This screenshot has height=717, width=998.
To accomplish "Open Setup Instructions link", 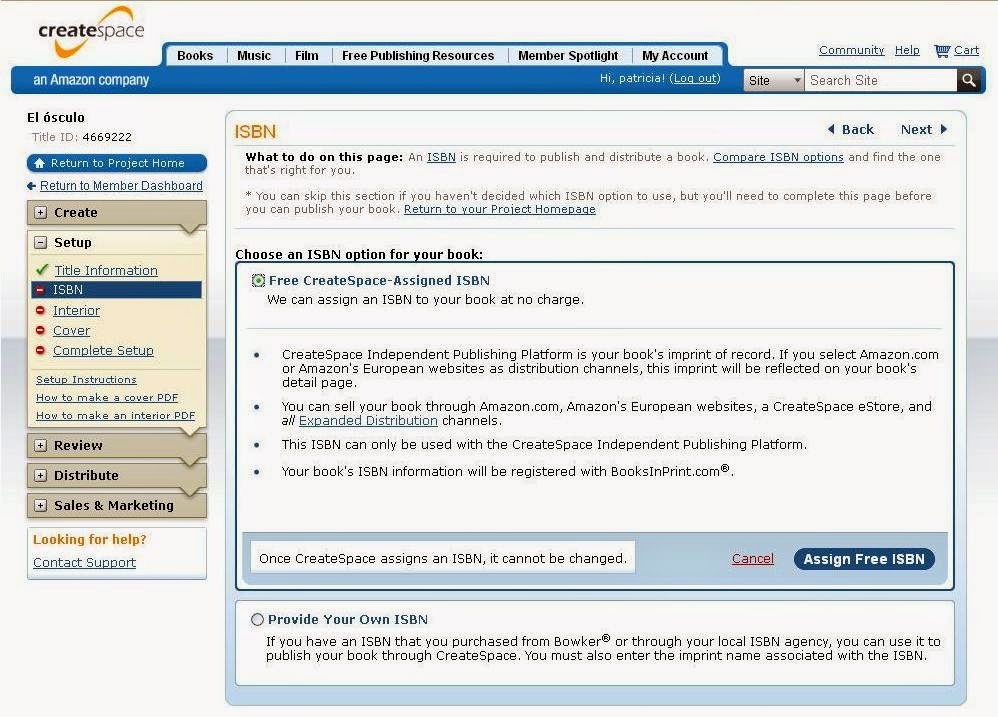I will (86, 379).
